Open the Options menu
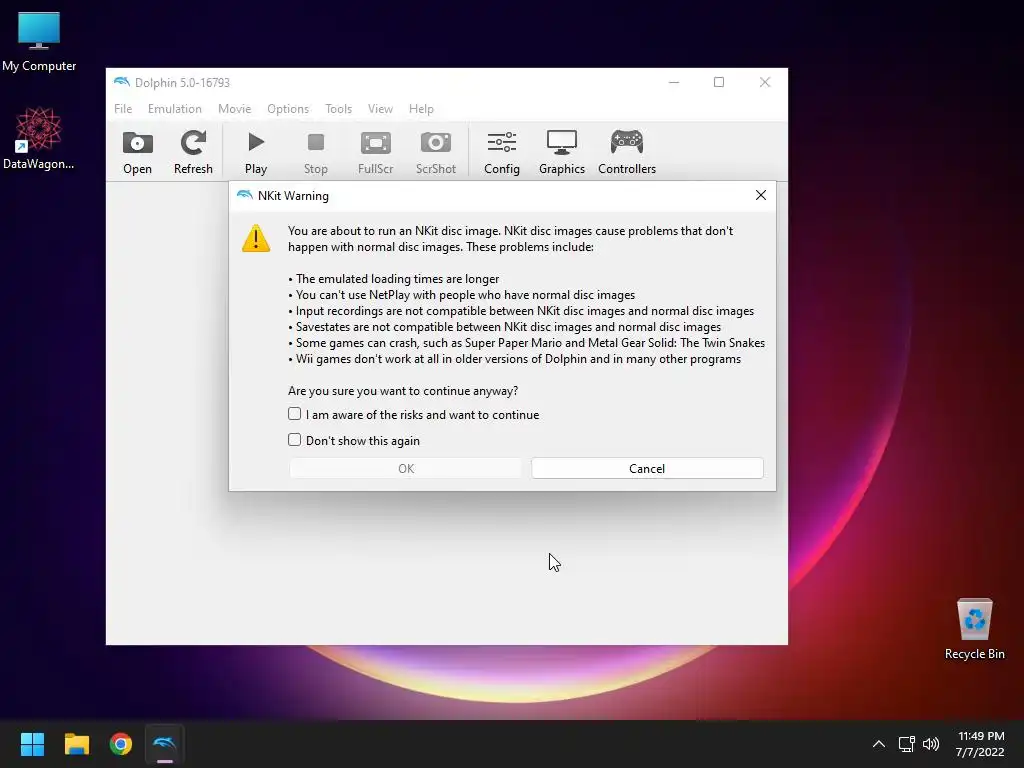Viewport: 1024px width, 768px height. 288,108
